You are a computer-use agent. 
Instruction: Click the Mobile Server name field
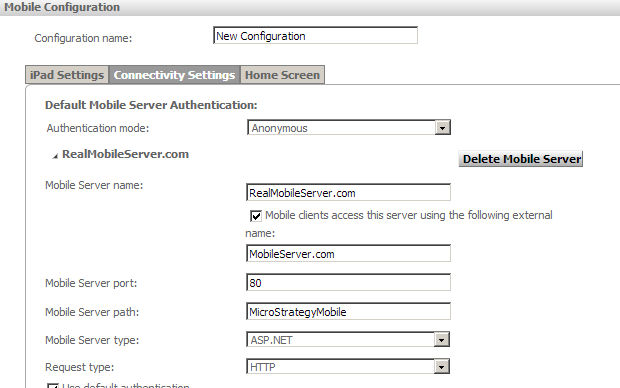(x=348, y=193)
